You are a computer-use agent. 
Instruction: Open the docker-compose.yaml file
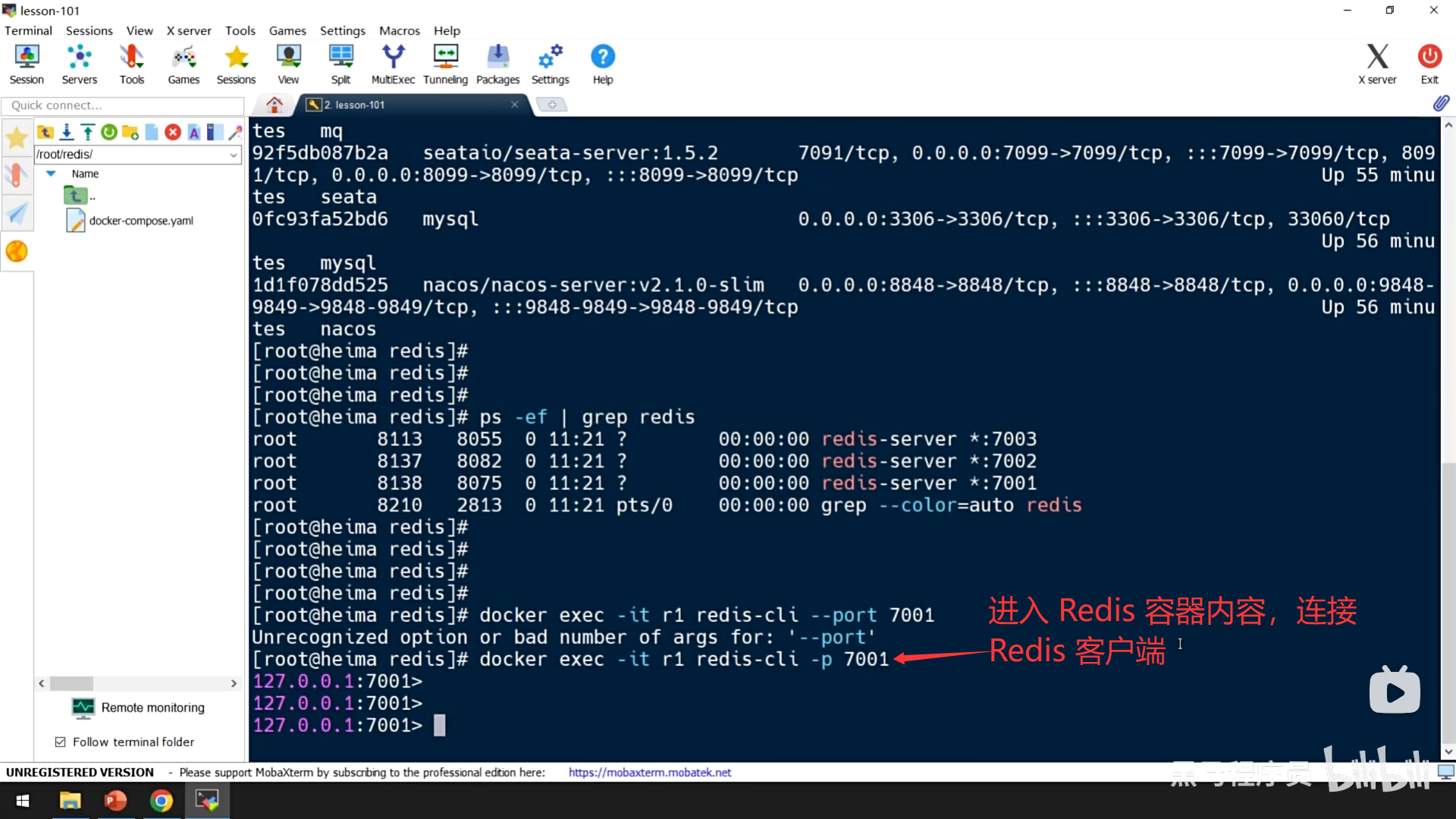pos(141,221)
